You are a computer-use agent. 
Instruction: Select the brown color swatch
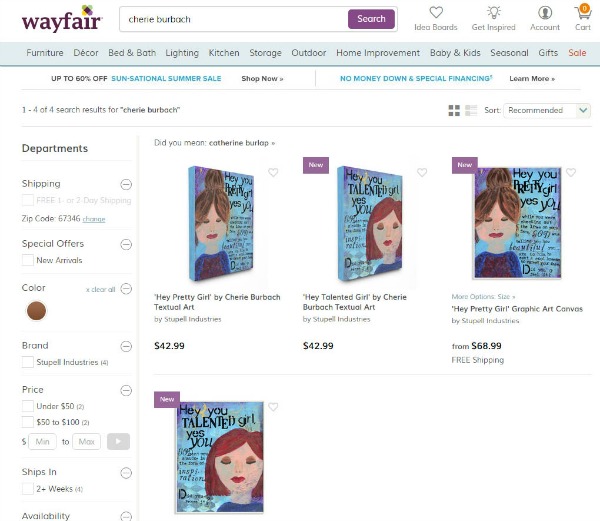36,311
